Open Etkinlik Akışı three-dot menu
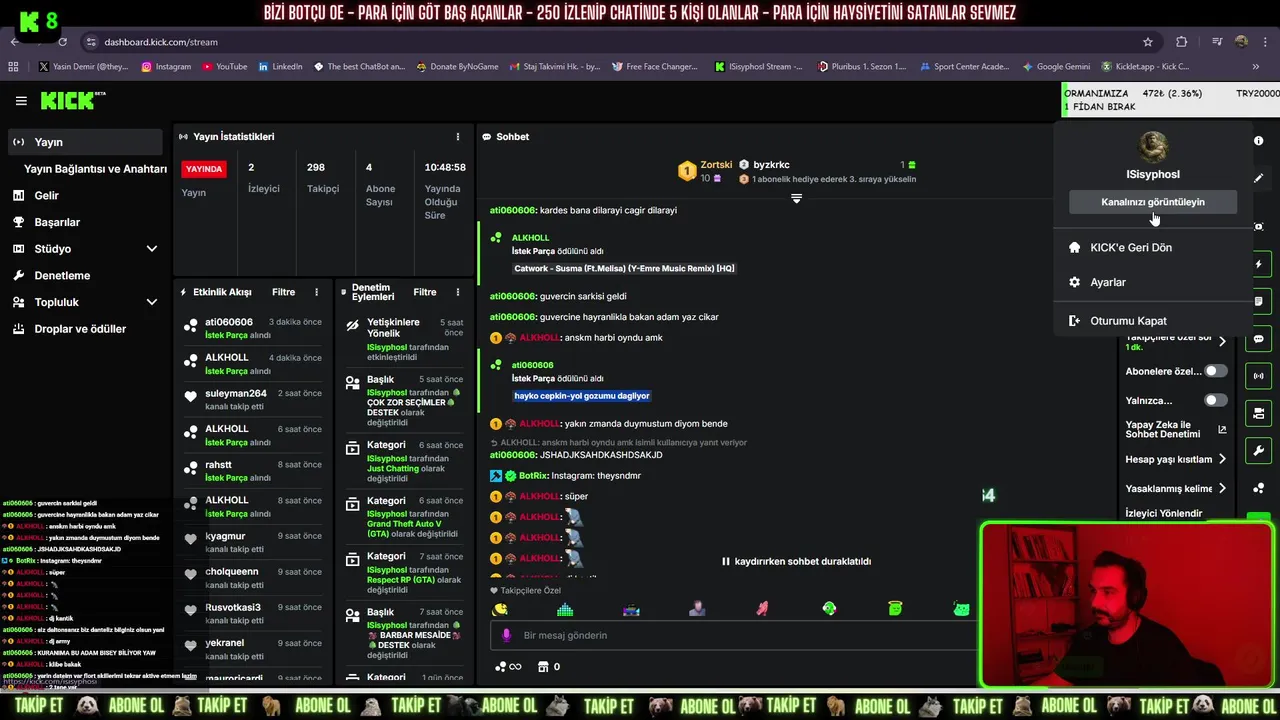This screenshot has width=1280, height=720. click(316, 292)
